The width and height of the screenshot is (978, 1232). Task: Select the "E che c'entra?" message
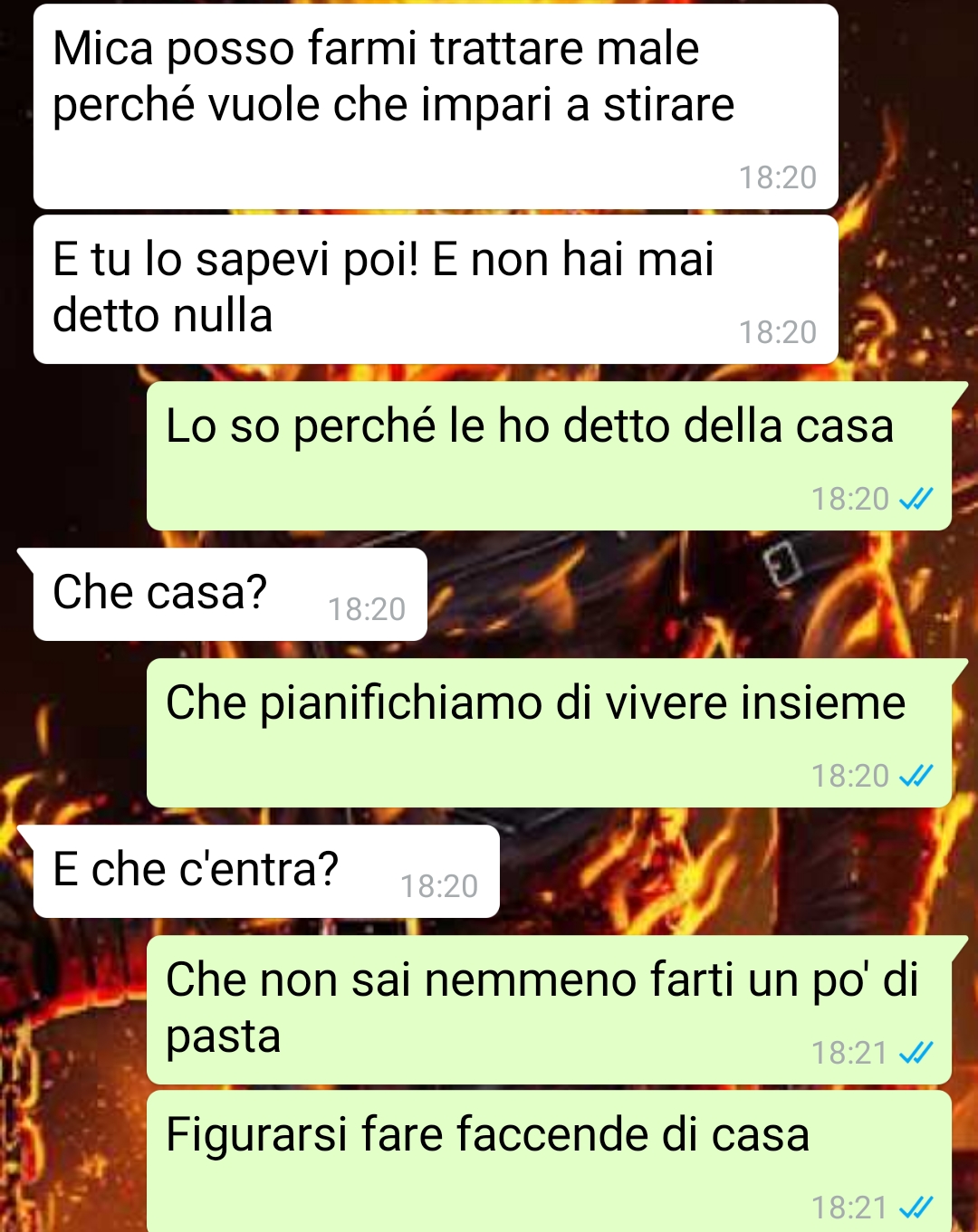coord(266,872)
